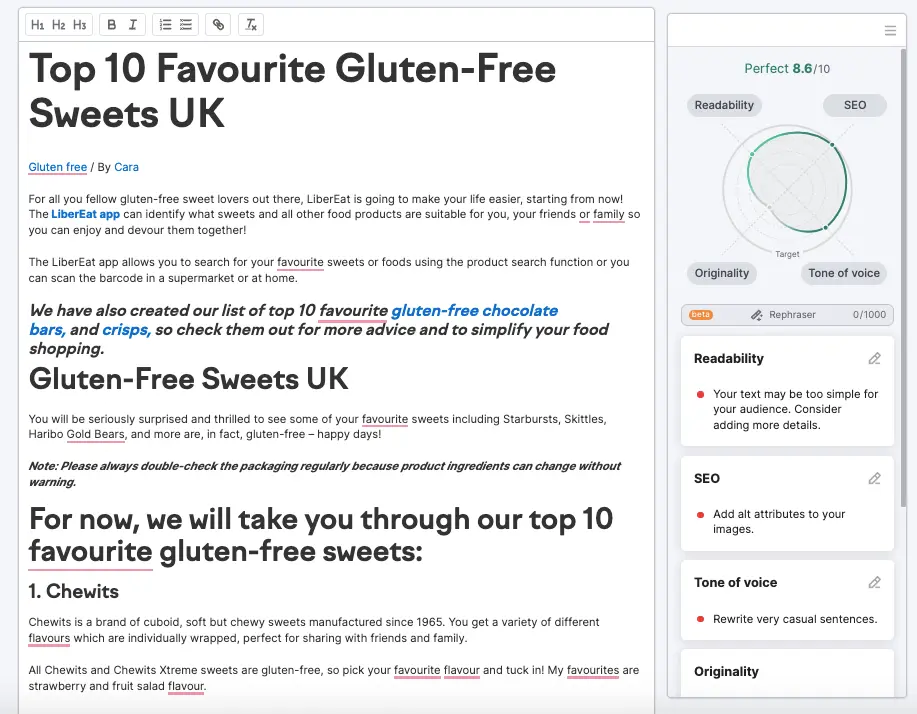917x714 pixels.
Task: Clear text formatting
Action: [252, 25]
